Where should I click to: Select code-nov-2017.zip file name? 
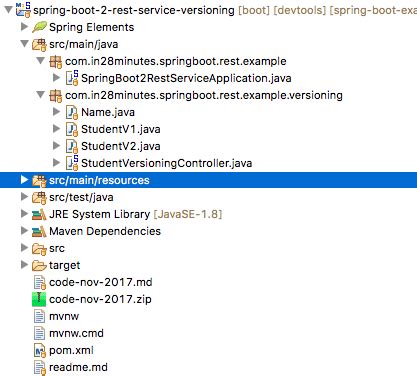tap(100, 299)
